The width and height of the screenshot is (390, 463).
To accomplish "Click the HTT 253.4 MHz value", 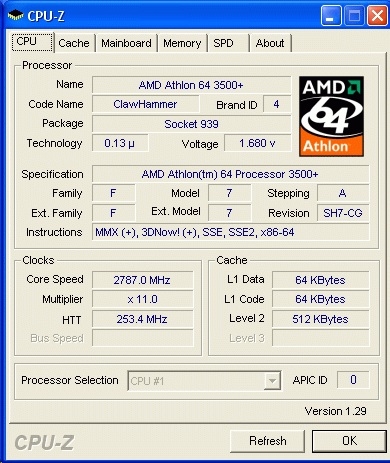I will click(142, 319).
